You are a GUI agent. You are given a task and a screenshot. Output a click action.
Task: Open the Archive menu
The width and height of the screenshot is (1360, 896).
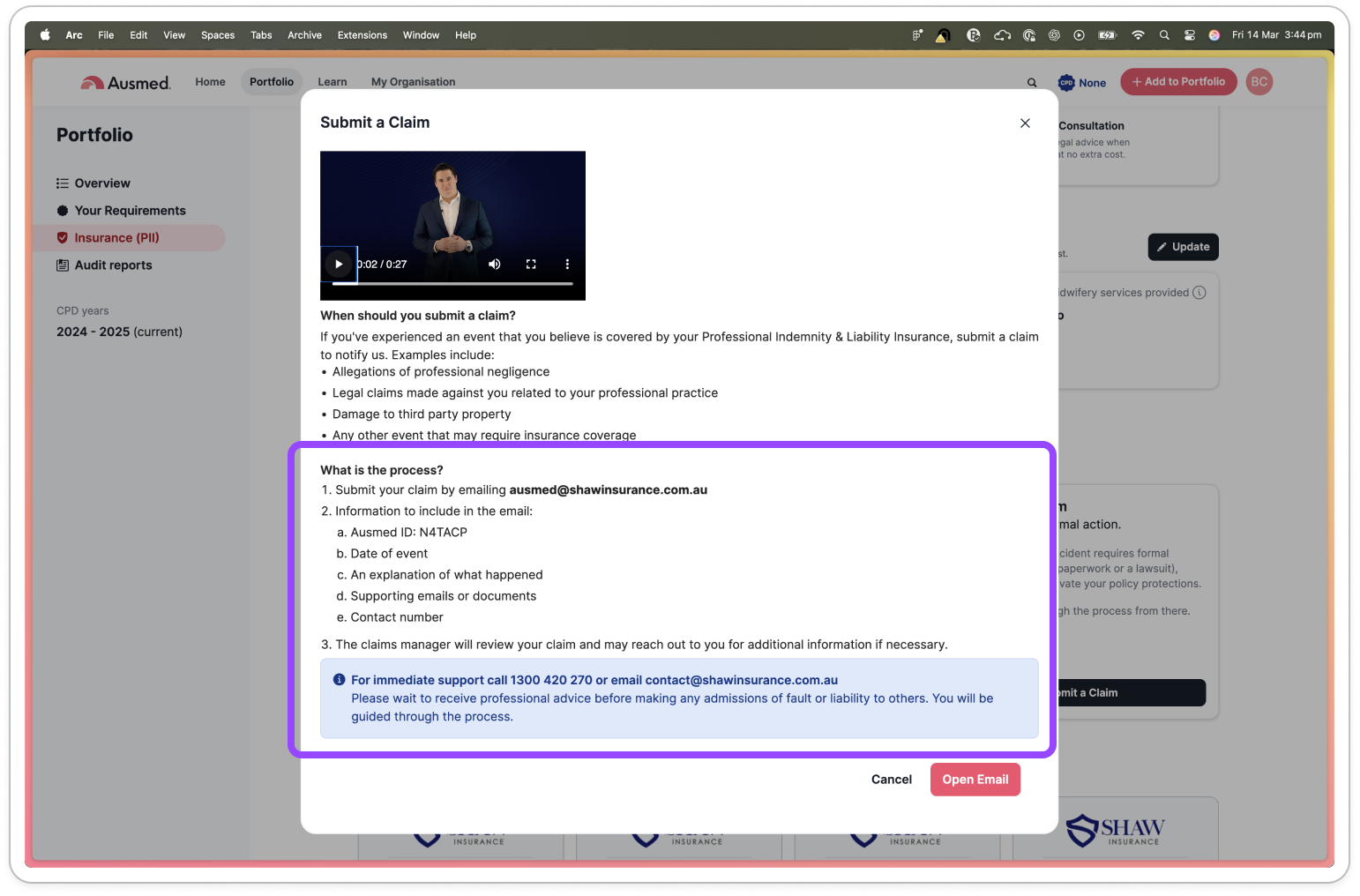tap(304, 35)
